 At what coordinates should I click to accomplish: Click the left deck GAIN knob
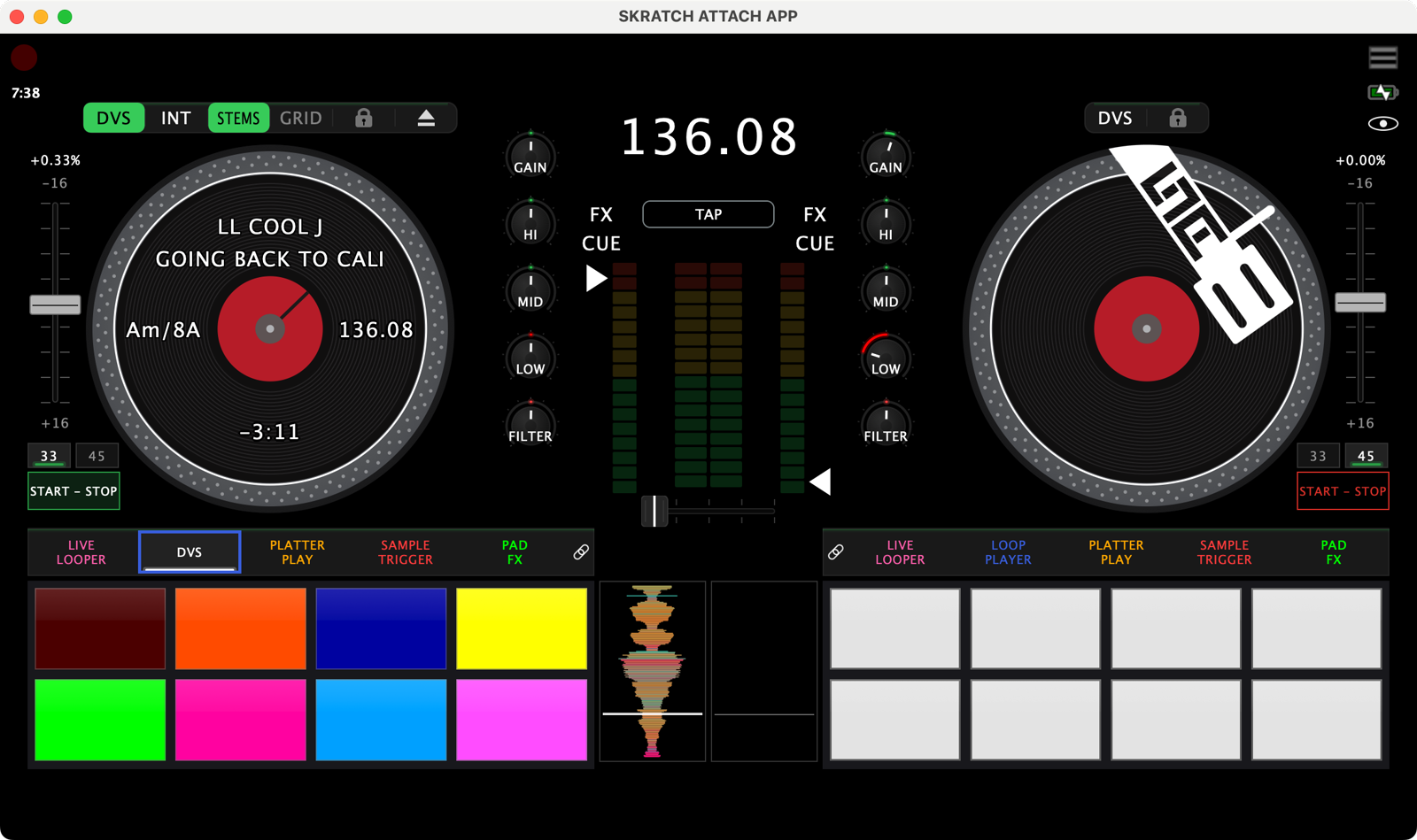[x=530, y=155]
